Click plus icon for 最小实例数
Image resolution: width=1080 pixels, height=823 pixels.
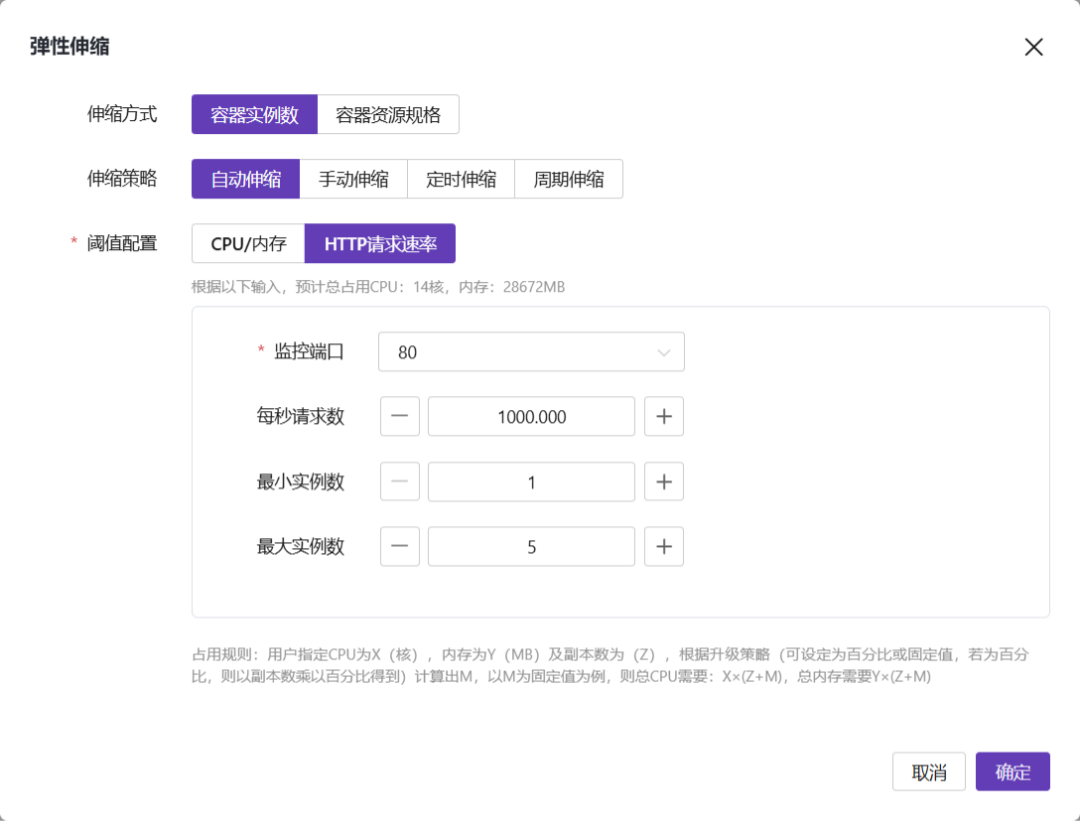663,482
